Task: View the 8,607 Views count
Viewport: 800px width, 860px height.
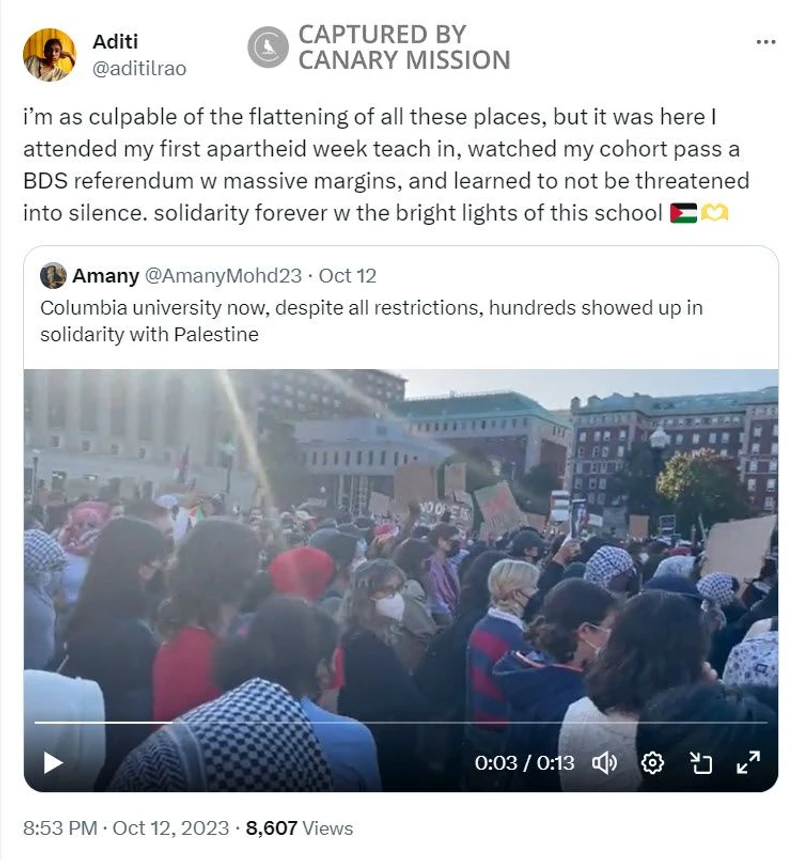Action: 299,828
